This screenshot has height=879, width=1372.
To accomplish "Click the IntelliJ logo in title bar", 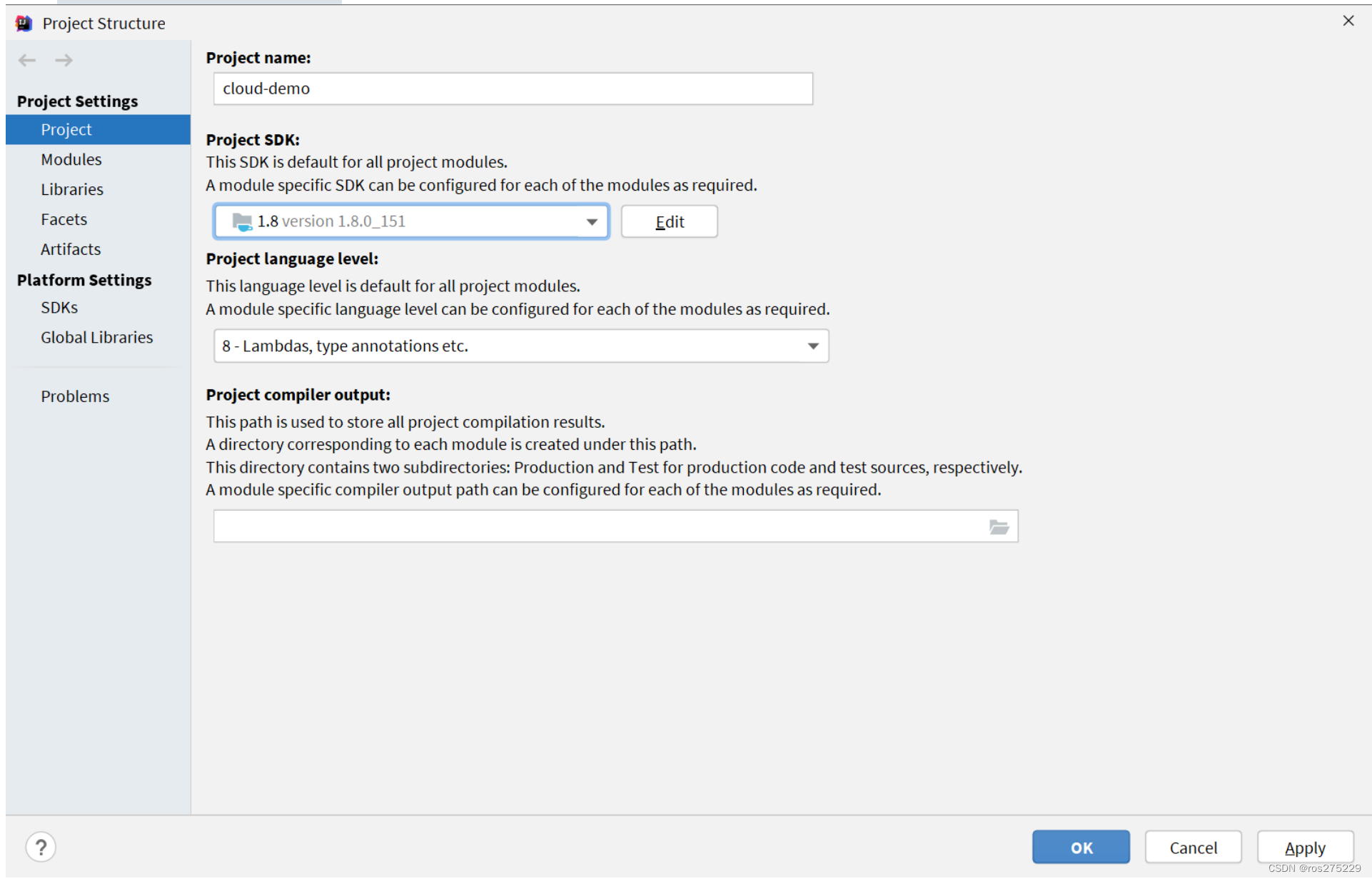I will pos(24,24).
